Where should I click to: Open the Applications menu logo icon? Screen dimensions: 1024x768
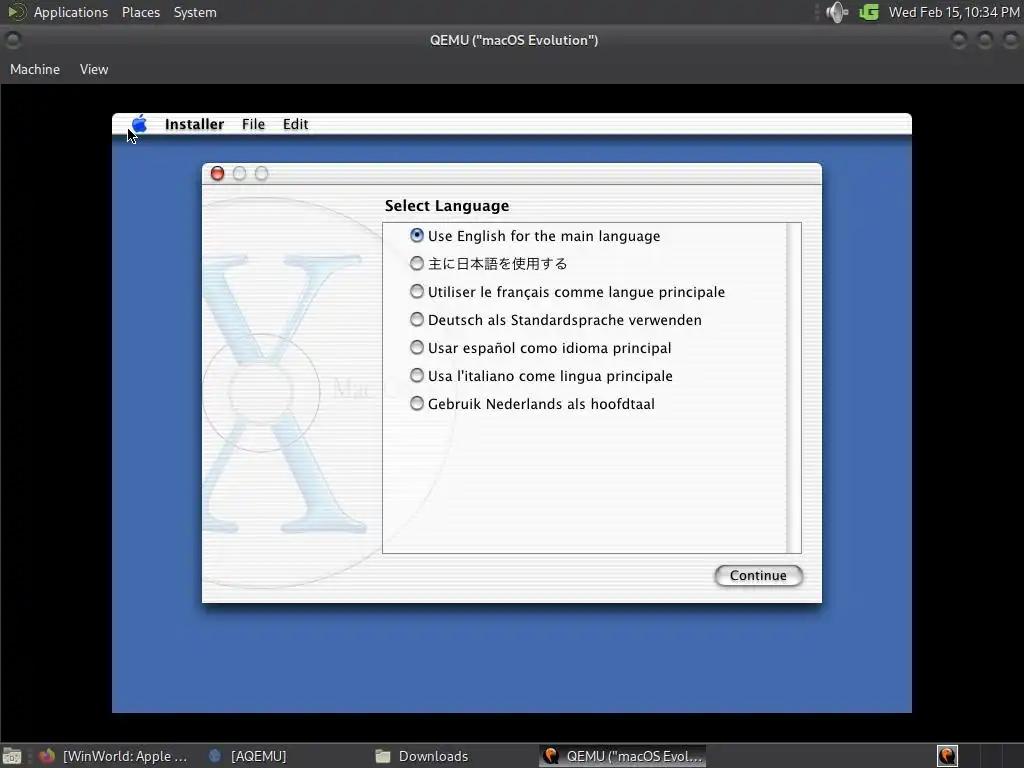click(16, 12)
